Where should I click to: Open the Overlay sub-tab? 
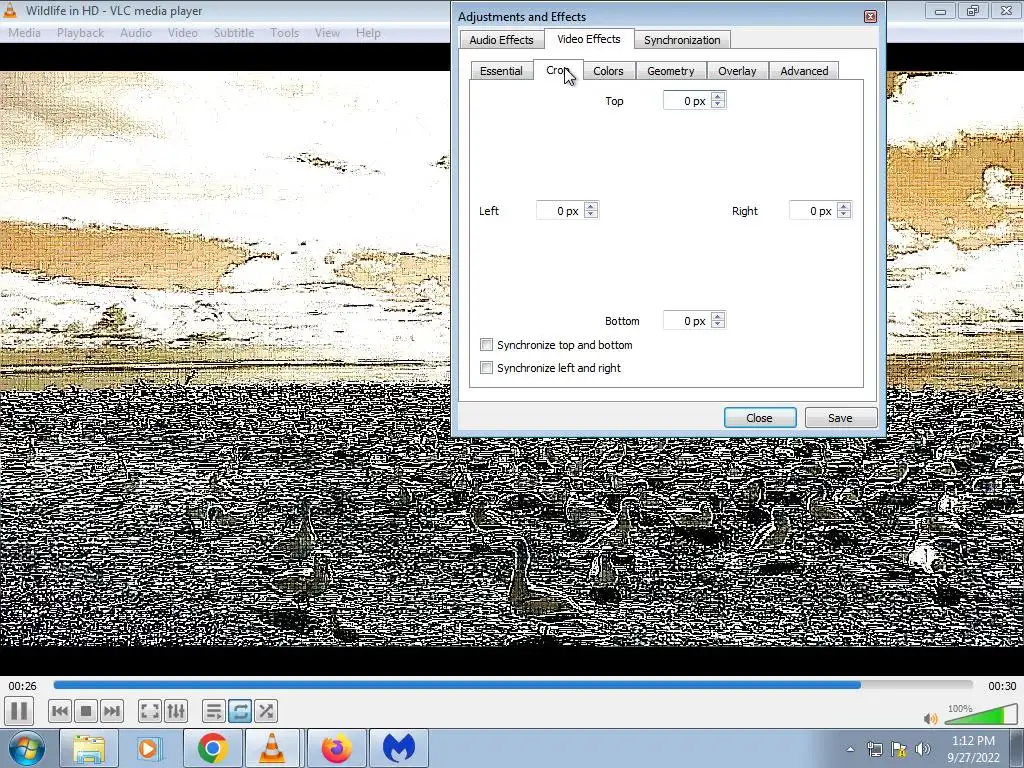[737, 71]
